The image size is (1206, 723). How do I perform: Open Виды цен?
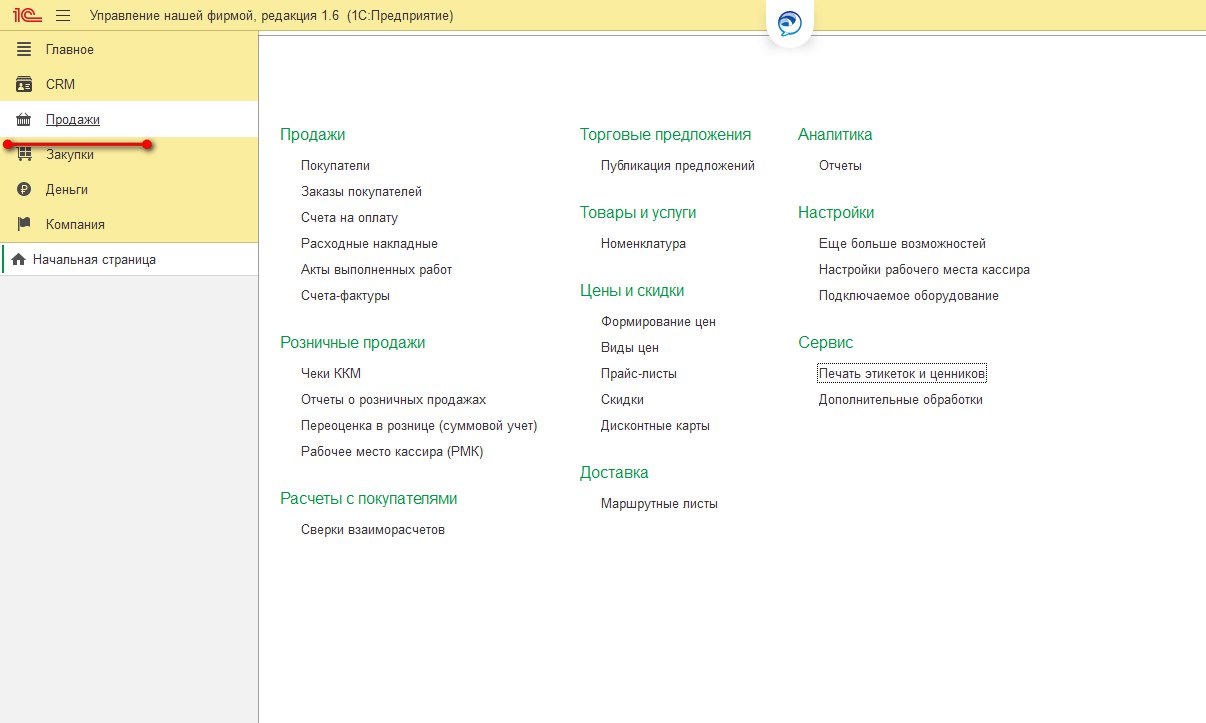coord(630,348)
